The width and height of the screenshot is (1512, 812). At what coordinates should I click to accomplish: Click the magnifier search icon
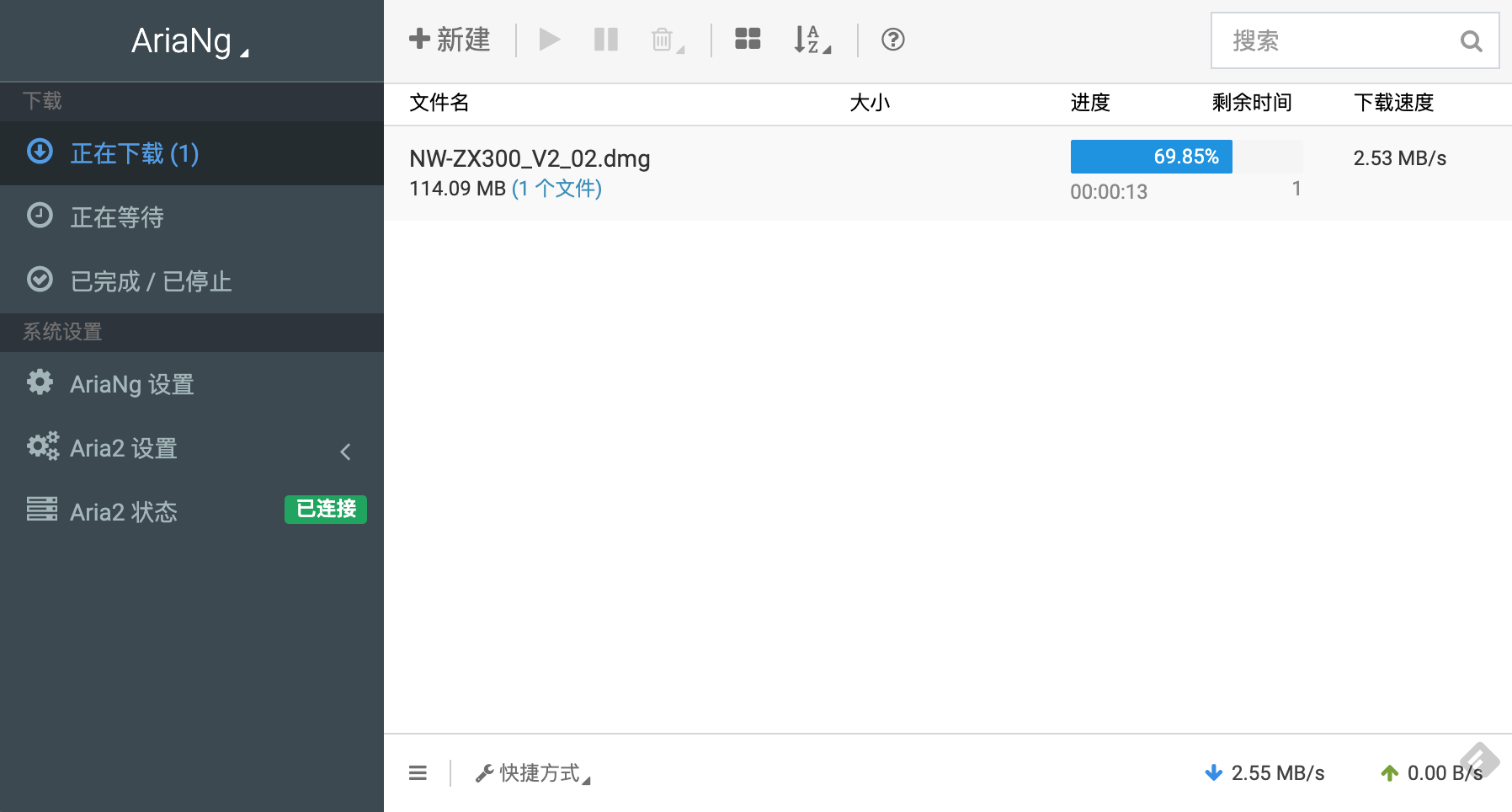coord(1472,41)
